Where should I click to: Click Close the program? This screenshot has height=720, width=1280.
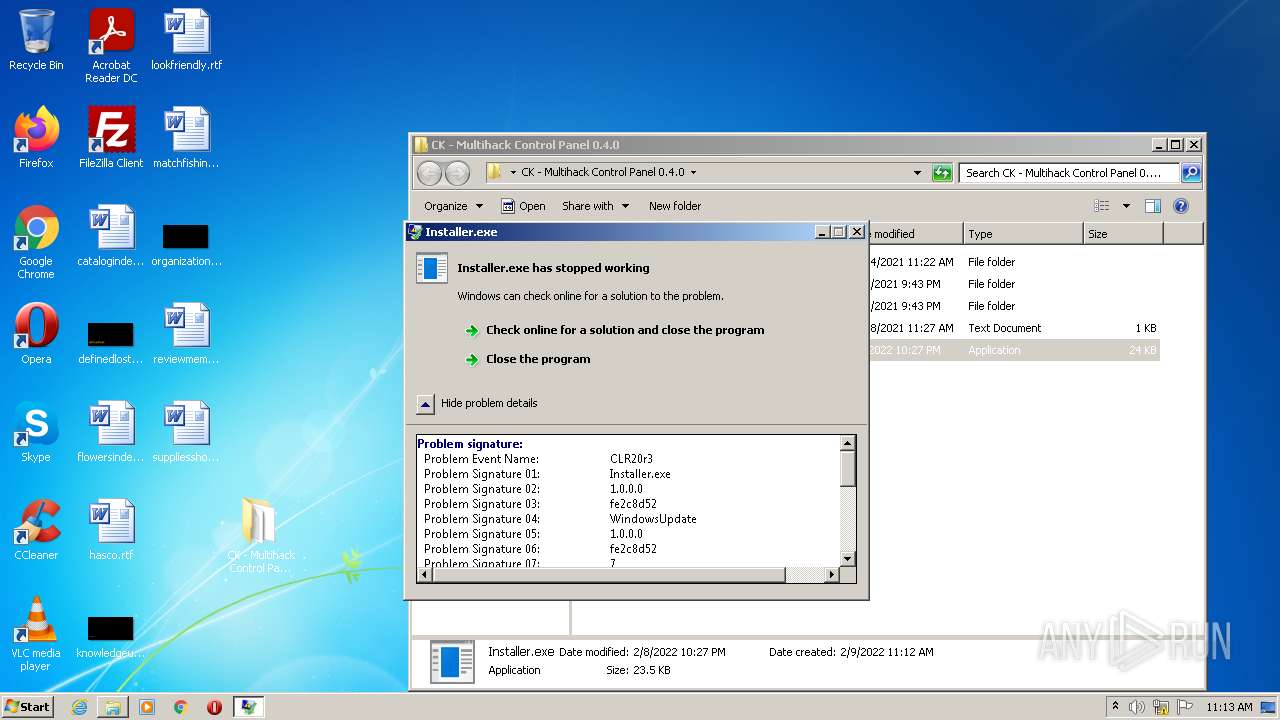(x=538, y=359)
